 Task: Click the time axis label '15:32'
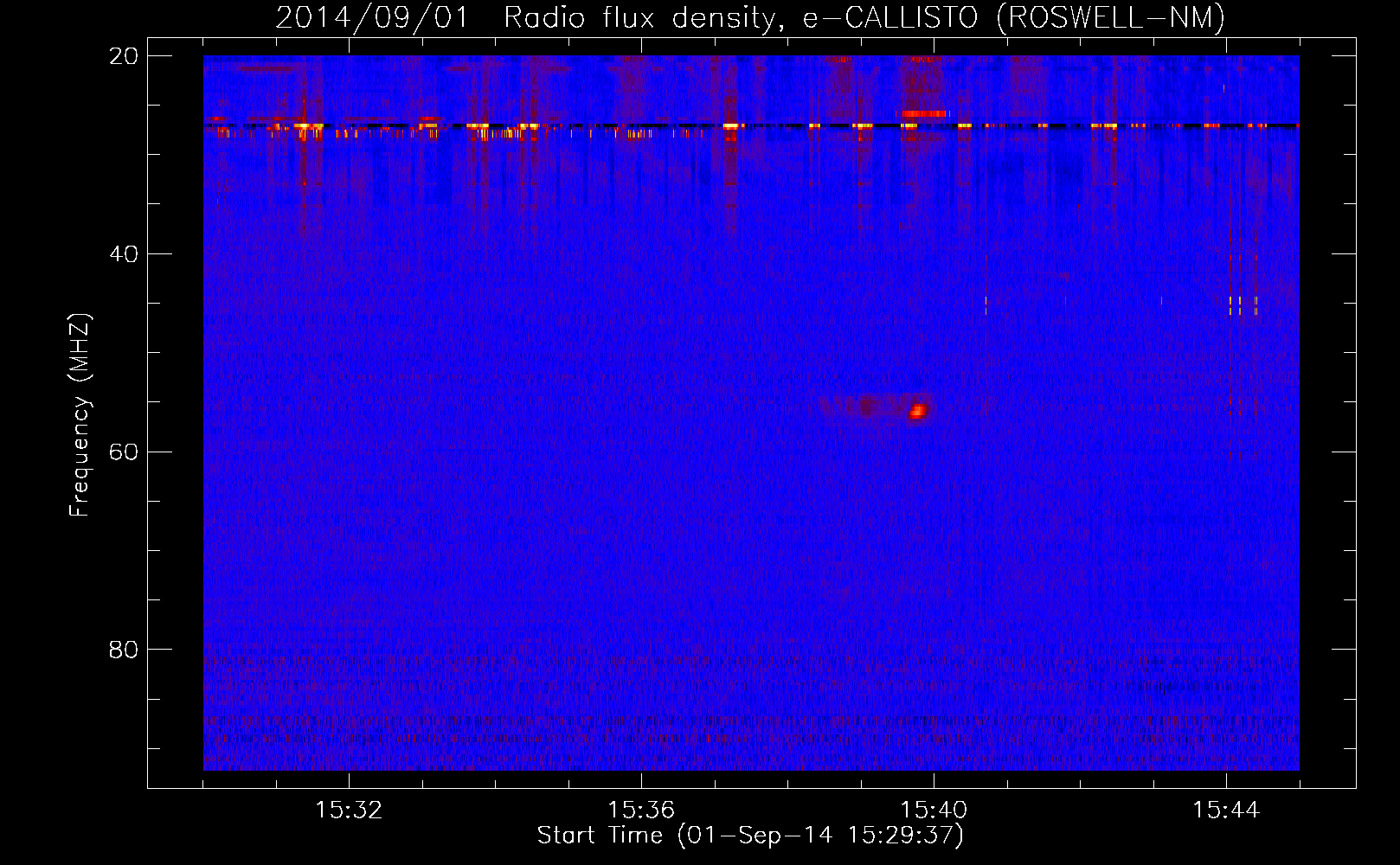tap(349, 810)
